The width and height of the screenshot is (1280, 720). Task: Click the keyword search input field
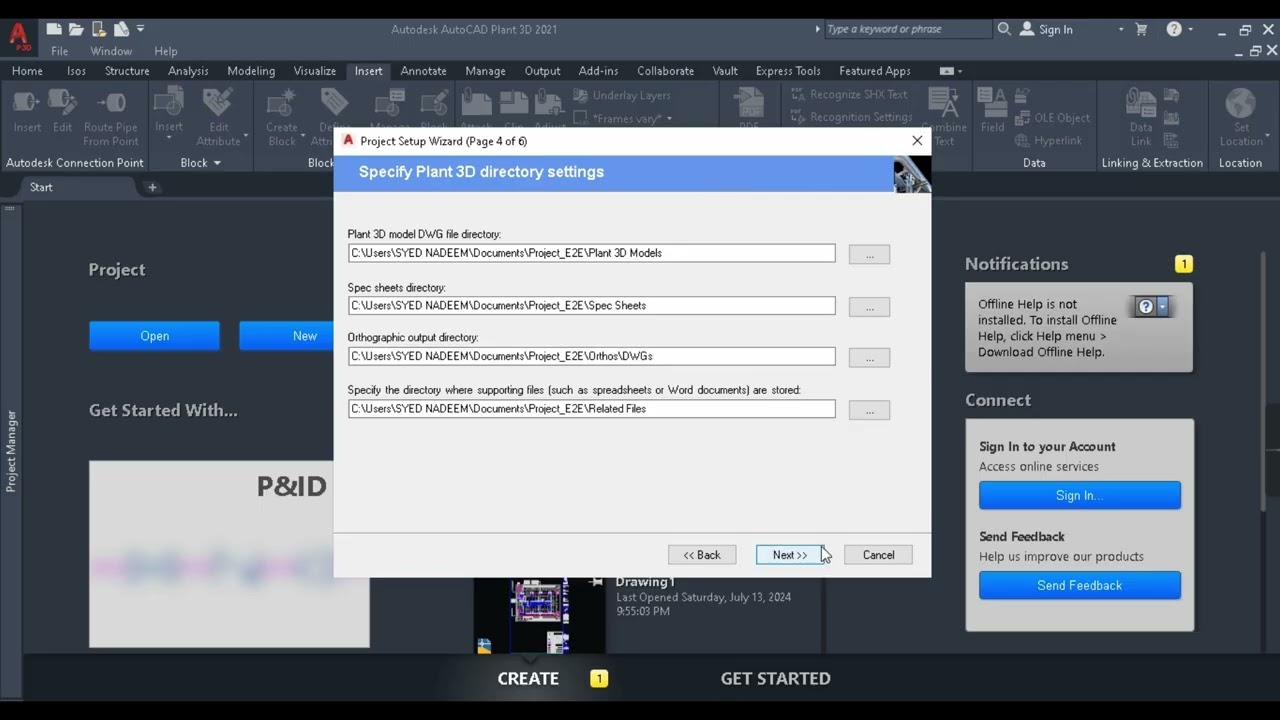click(x=907, y=29)
